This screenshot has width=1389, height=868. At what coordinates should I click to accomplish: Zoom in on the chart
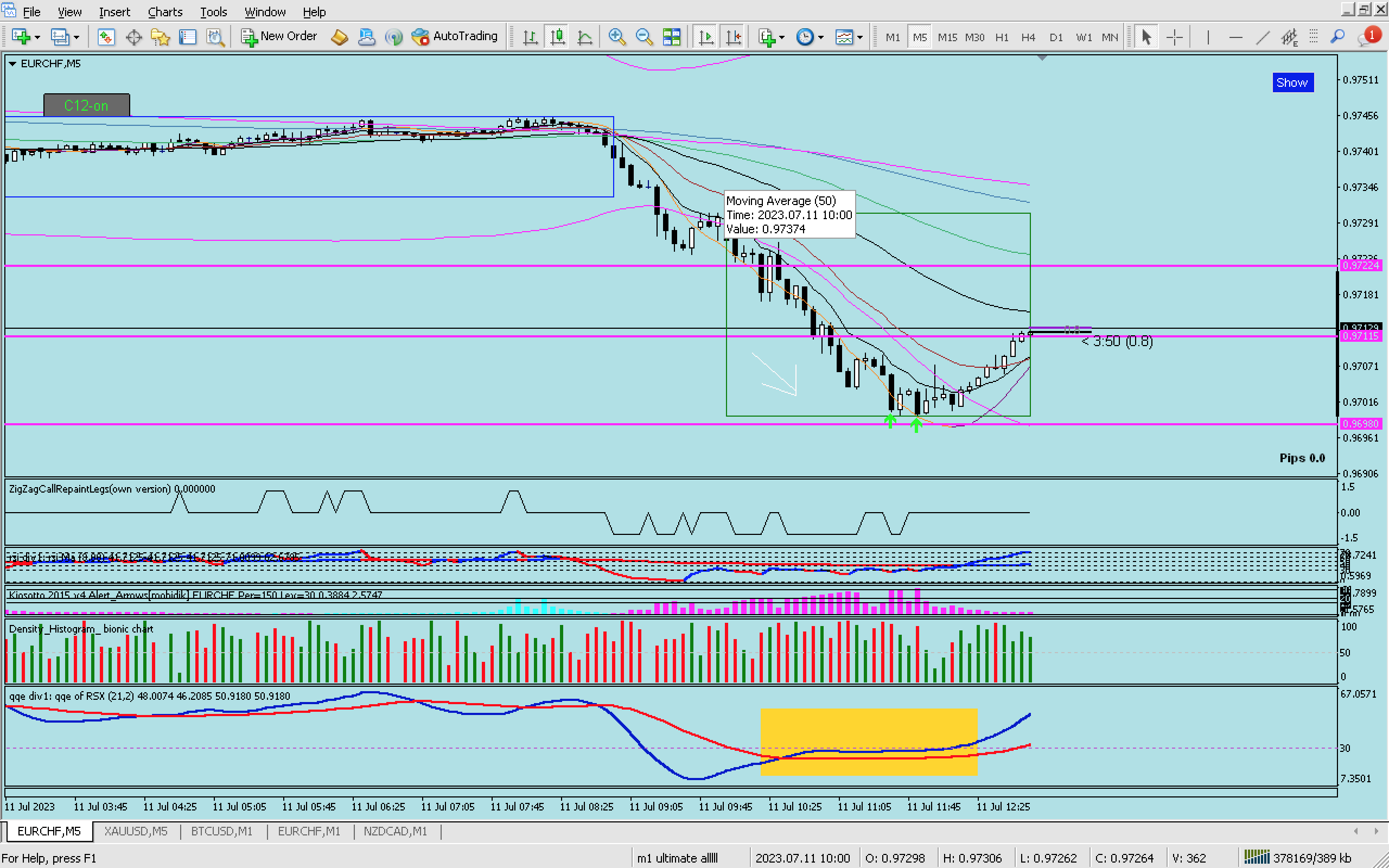[616, 37]
